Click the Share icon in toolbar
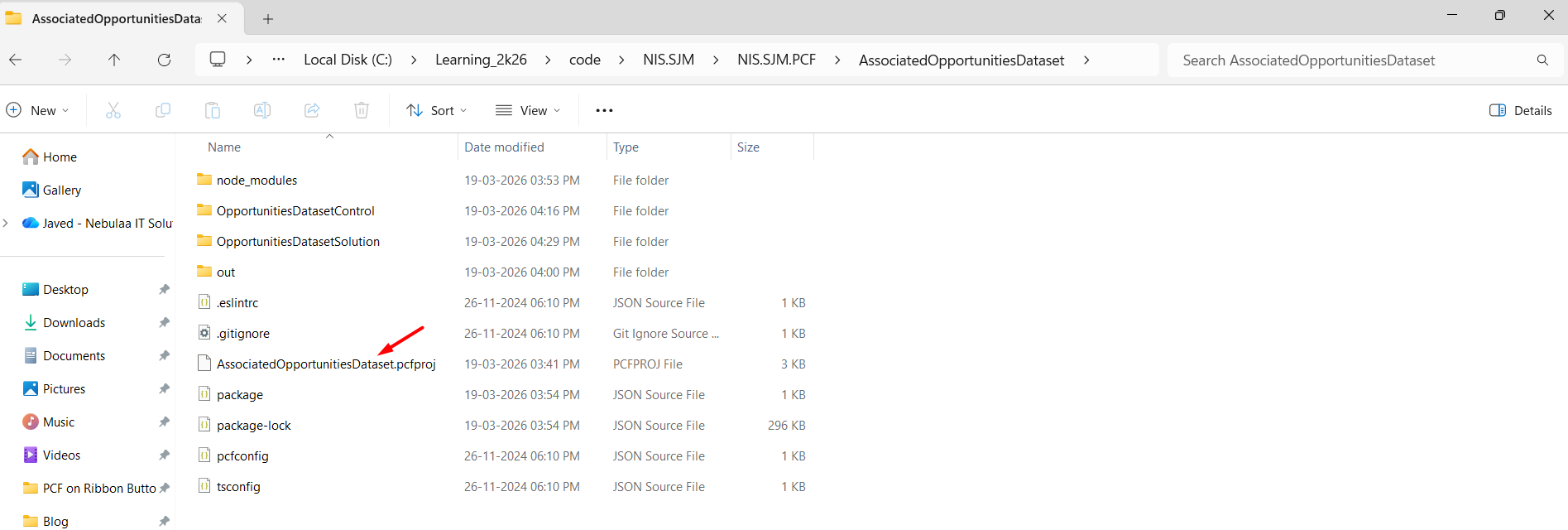 (x=312, y=110)
